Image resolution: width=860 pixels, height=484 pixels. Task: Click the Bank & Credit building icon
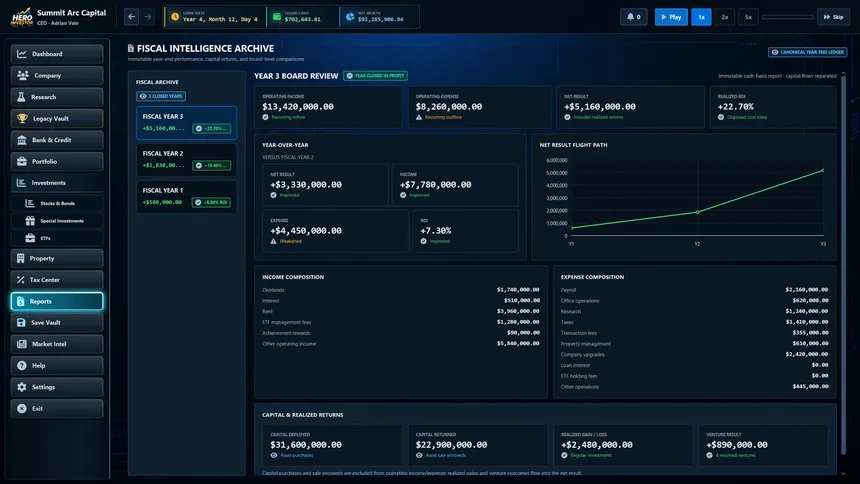tap(22, 140)
